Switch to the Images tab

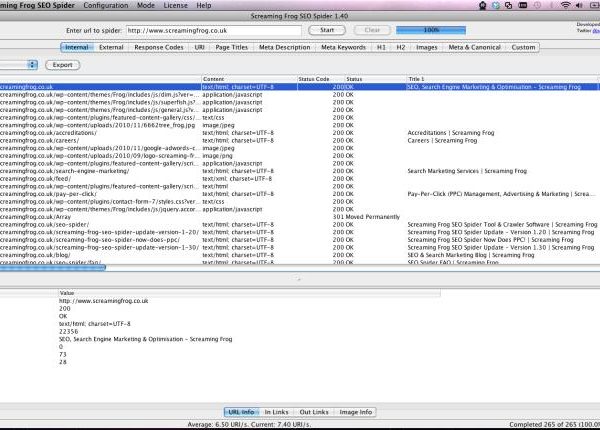pos(427,47)
